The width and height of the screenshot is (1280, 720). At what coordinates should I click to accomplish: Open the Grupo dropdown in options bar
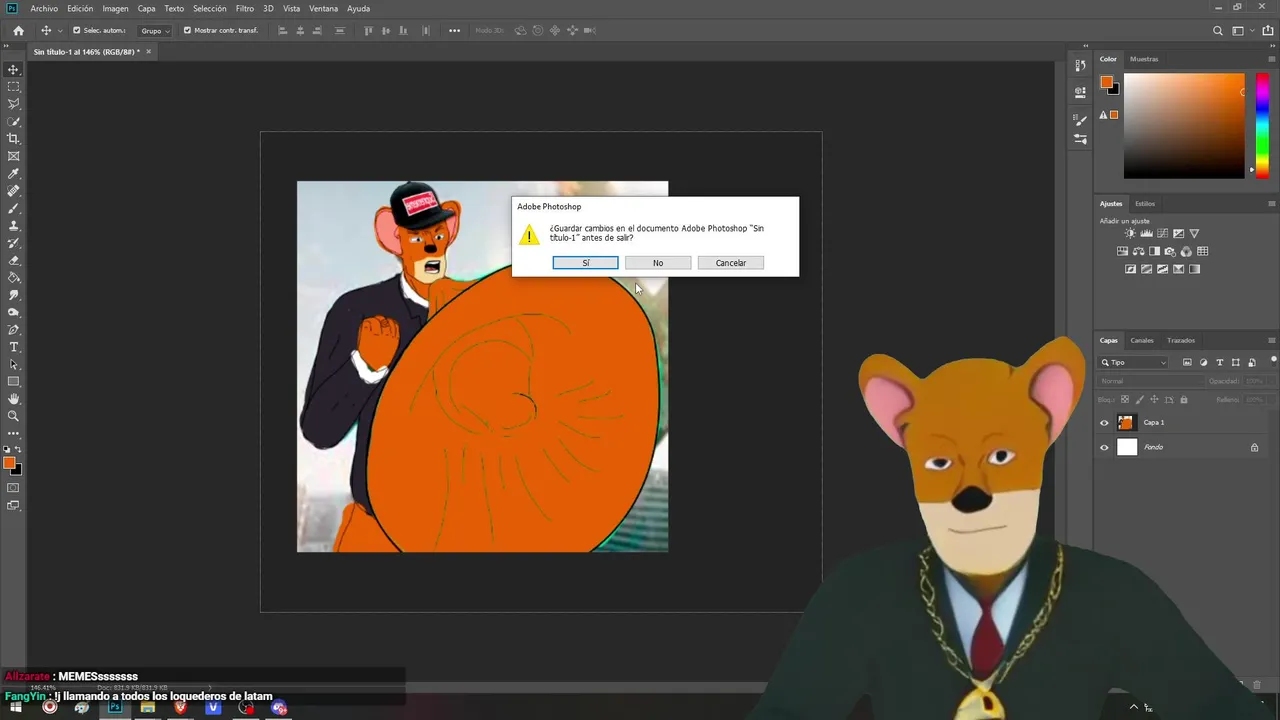coord(154,31)
